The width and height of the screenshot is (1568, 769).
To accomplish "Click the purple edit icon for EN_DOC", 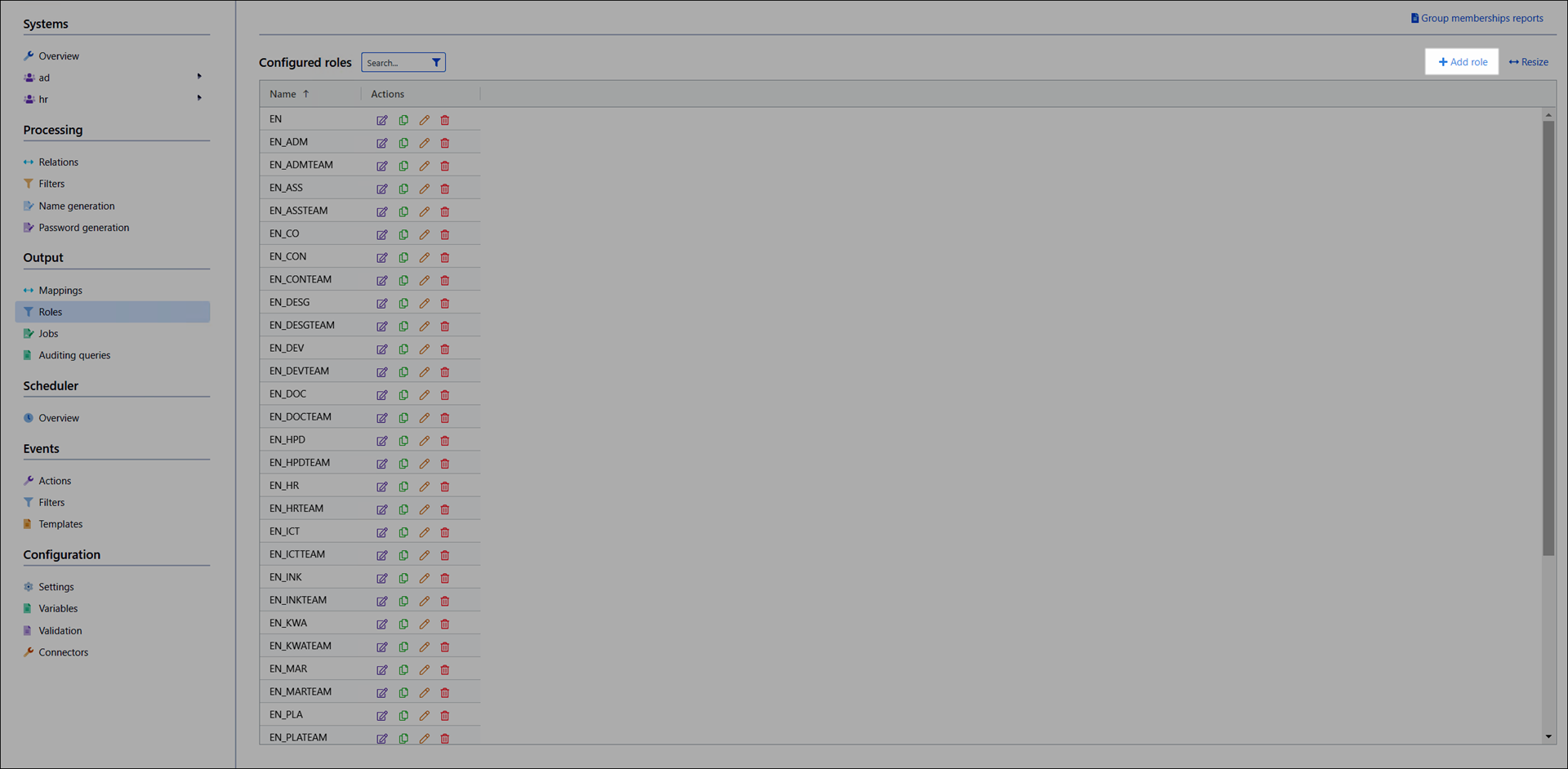I will (x=381, y=395).
